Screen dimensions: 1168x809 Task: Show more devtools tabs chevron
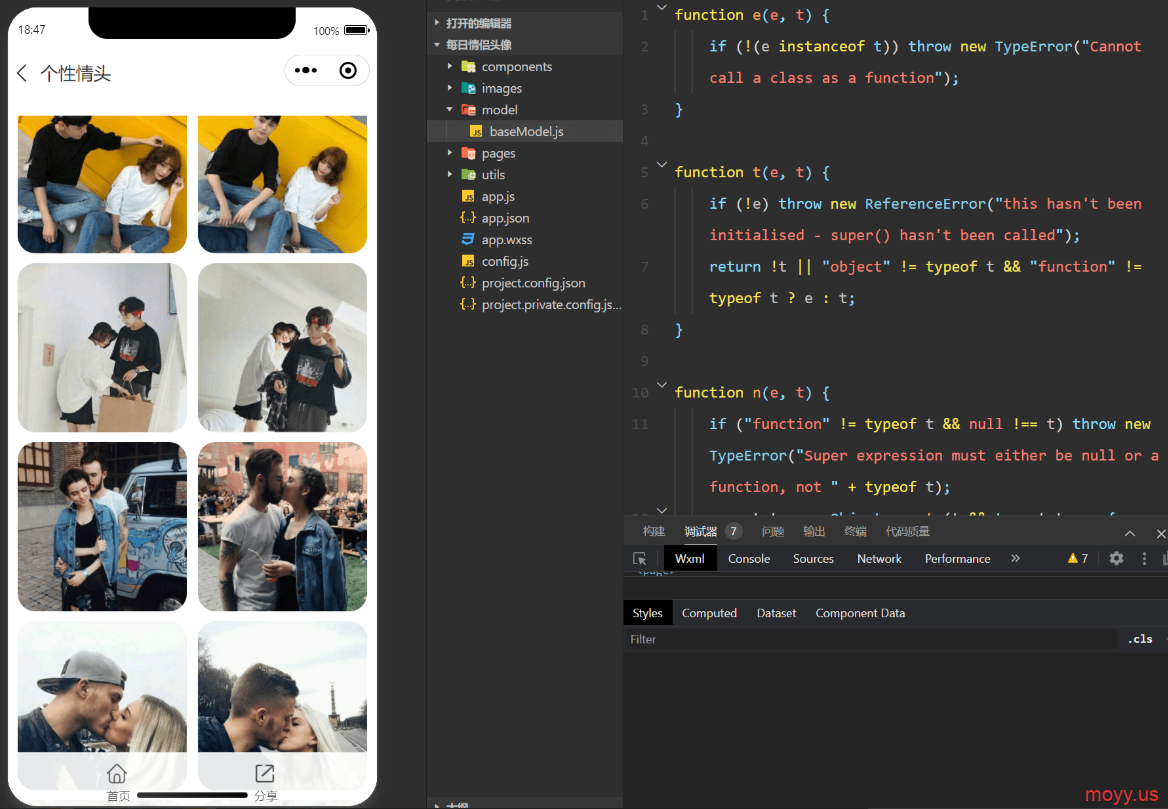pyautogui.click(x=1015, y=558)
